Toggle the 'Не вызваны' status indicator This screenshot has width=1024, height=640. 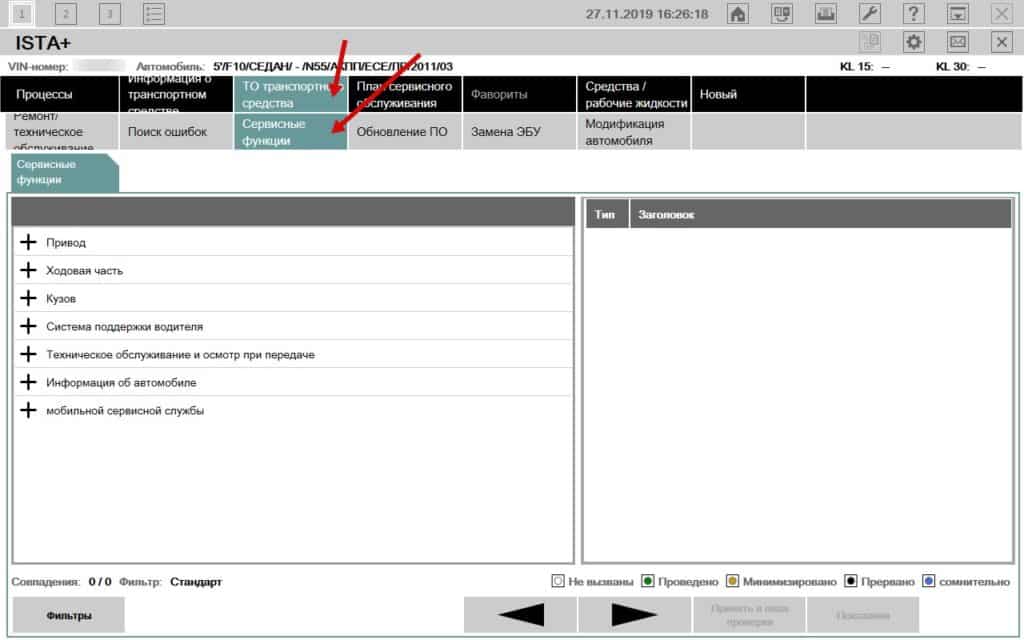tap(558, 581)
